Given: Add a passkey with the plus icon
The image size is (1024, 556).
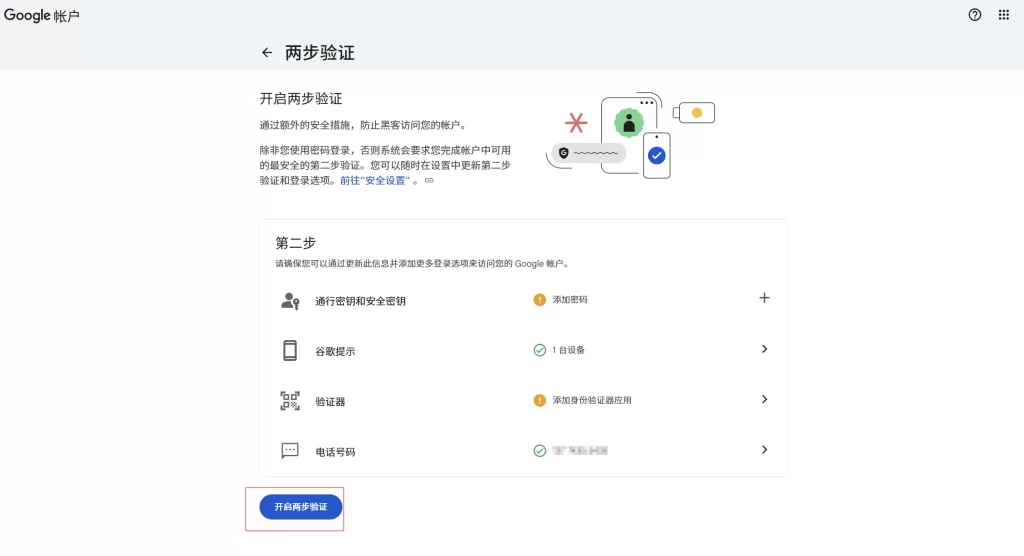Looking at the screenshot, I should click(x=764, y=298).
